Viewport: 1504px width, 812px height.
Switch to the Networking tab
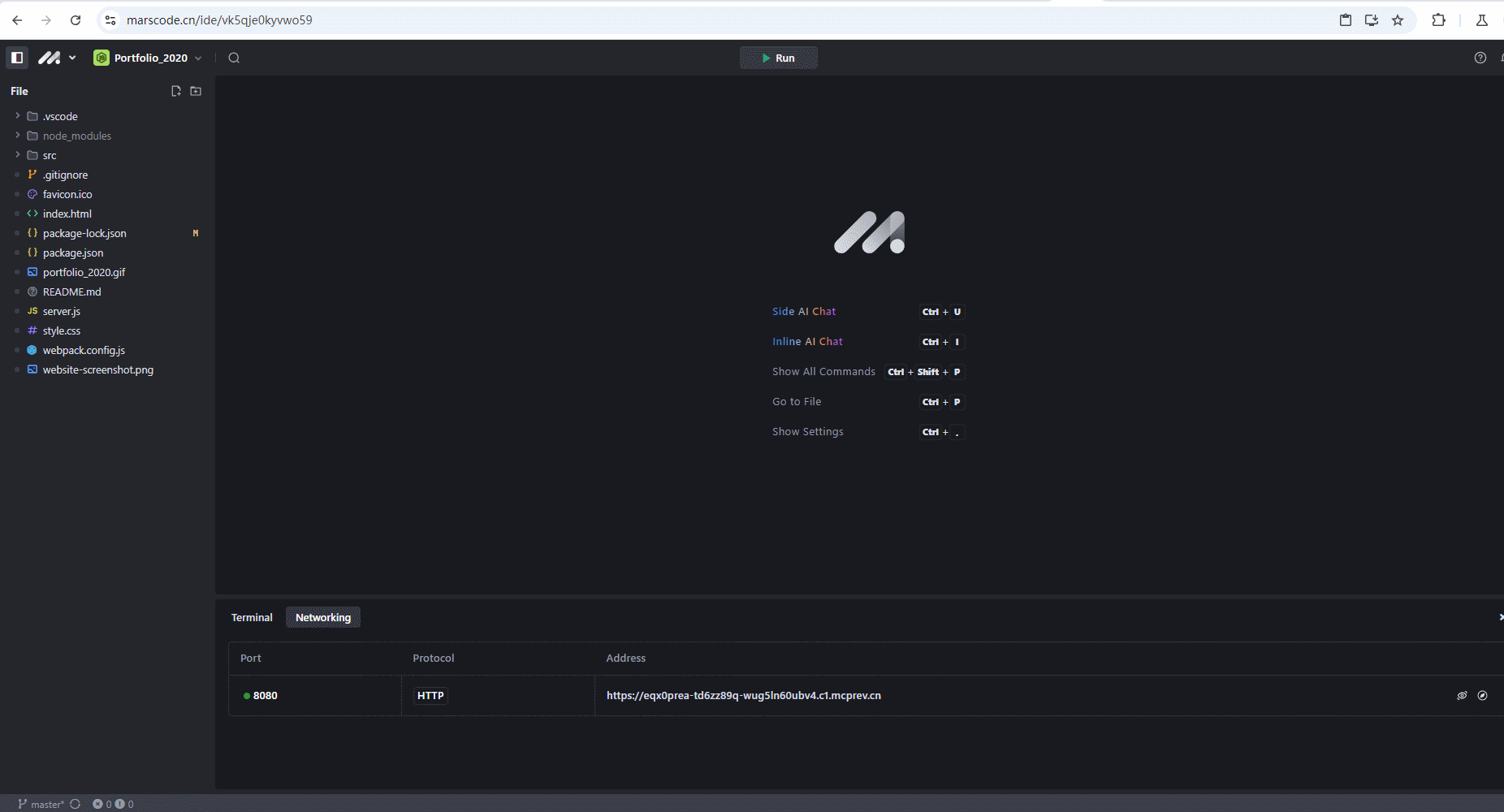[323, 618]
